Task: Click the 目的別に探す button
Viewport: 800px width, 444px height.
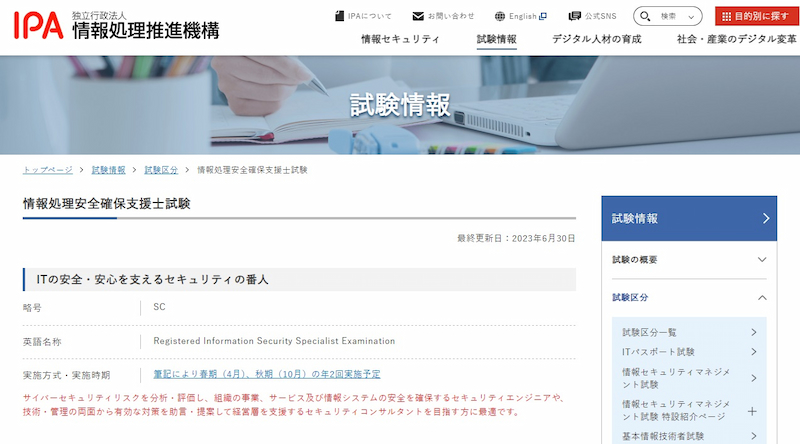Action: click(x=756, y=16)
